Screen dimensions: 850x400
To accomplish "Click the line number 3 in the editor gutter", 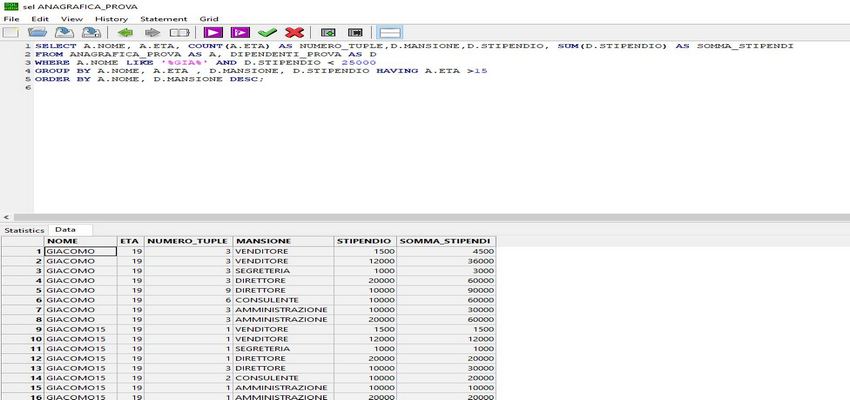I will point(28,63).
